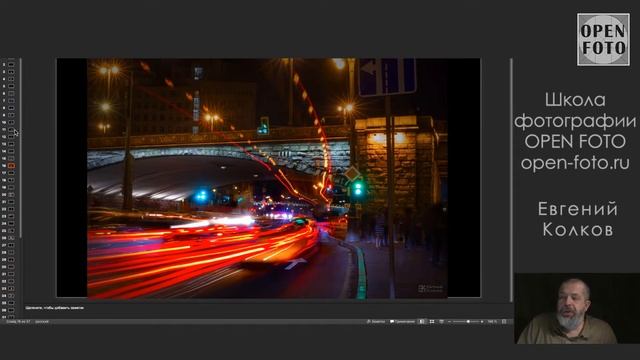
Task: Open the Примечания comments button
Action: 402,322
